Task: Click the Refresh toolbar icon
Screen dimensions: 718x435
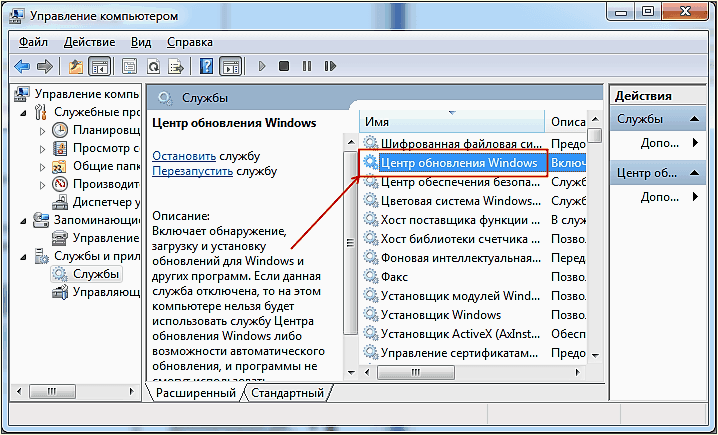Action: pyautogui.click(x=152, y=66)
